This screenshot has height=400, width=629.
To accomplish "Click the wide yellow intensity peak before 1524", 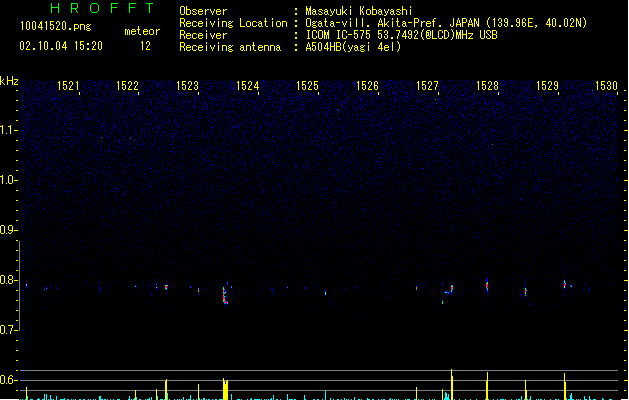I will (x=225, y=389).
